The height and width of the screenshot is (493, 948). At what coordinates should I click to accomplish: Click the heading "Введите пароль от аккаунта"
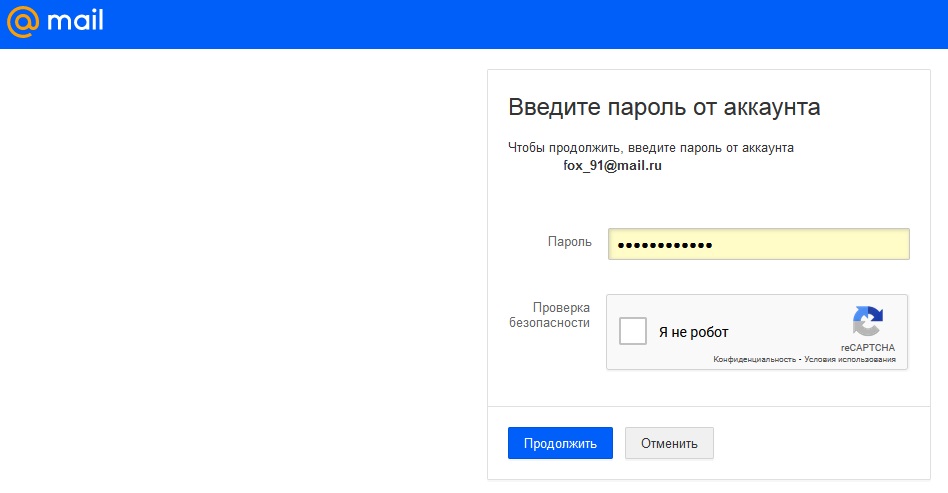pyautogui.click(x=664, y=107)
